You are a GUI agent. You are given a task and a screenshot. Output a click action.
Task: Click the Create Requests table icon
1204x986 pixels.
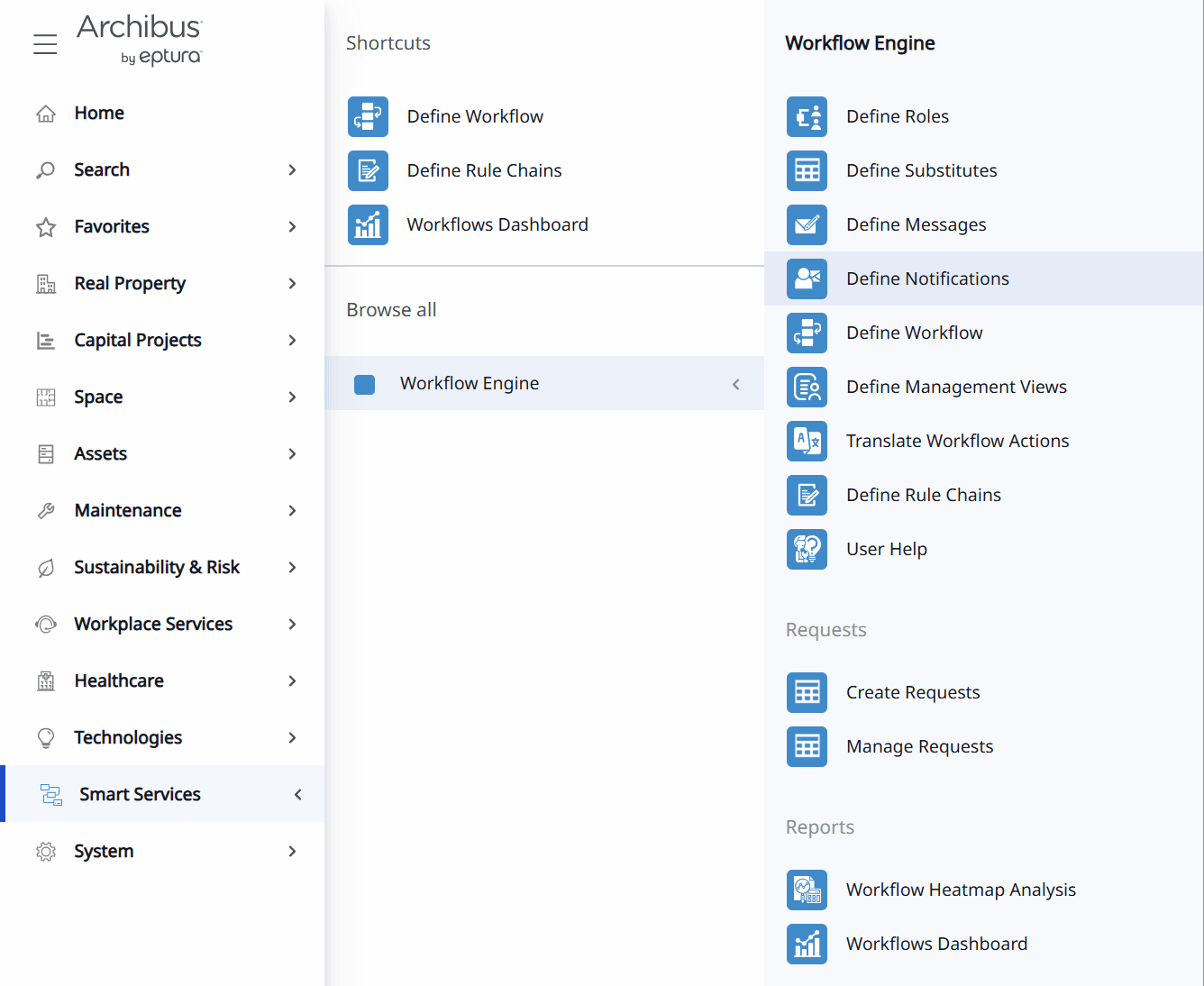click(x=807, y=692)
